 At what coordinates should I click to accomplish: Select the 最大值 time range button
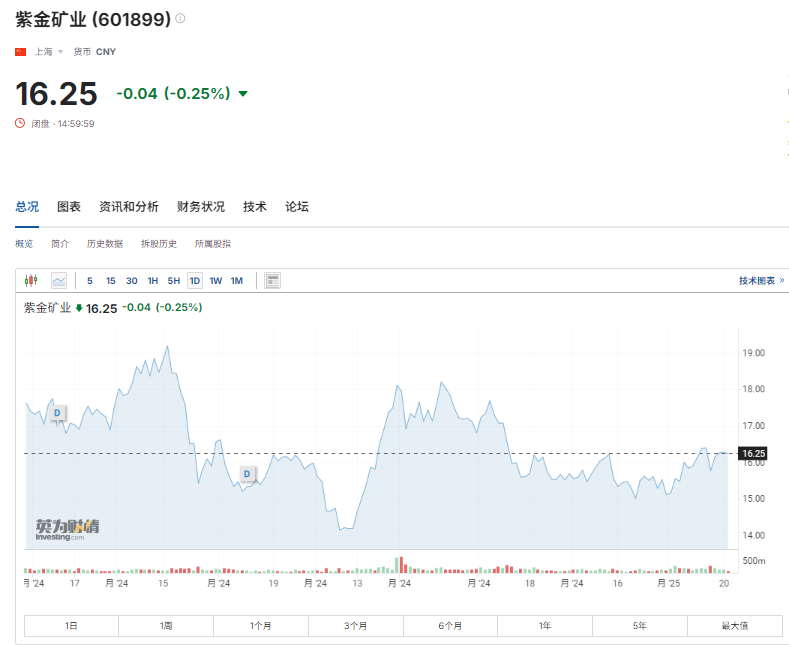(735, 626)
